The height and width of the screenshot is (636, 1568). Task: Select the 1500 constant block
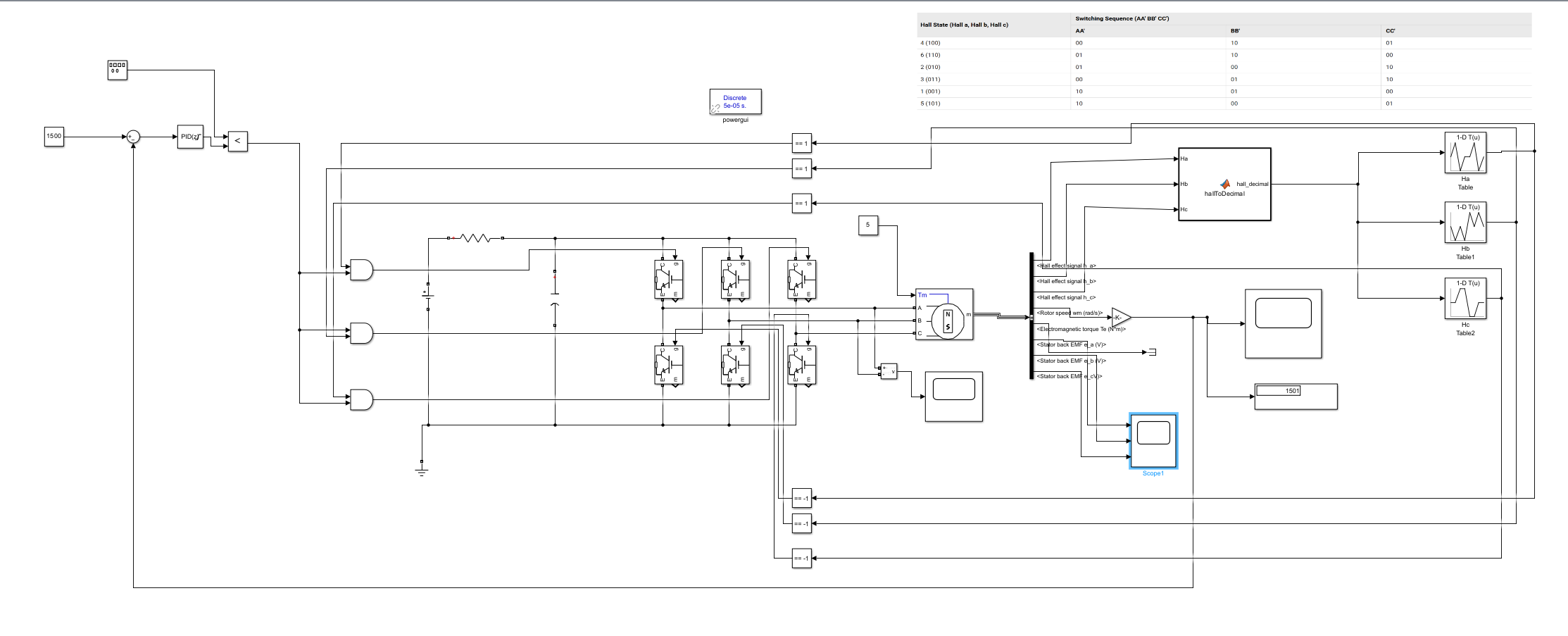pos(54,136)
